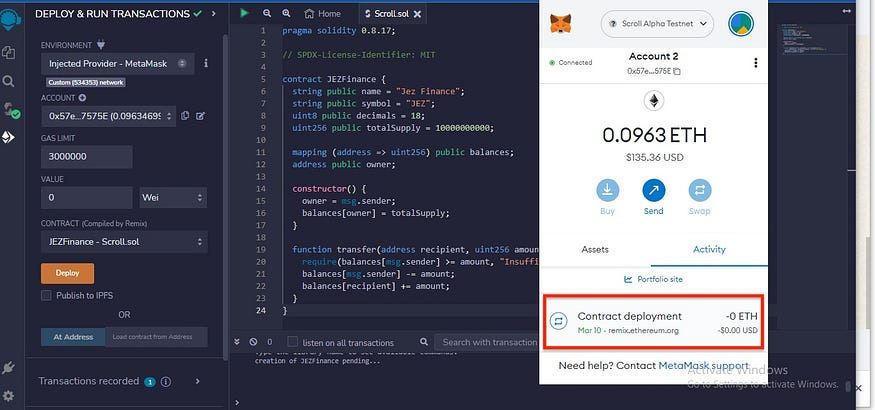Open the Search in files sidebar icon
The image size is (875, 410).
pos(8,81)
